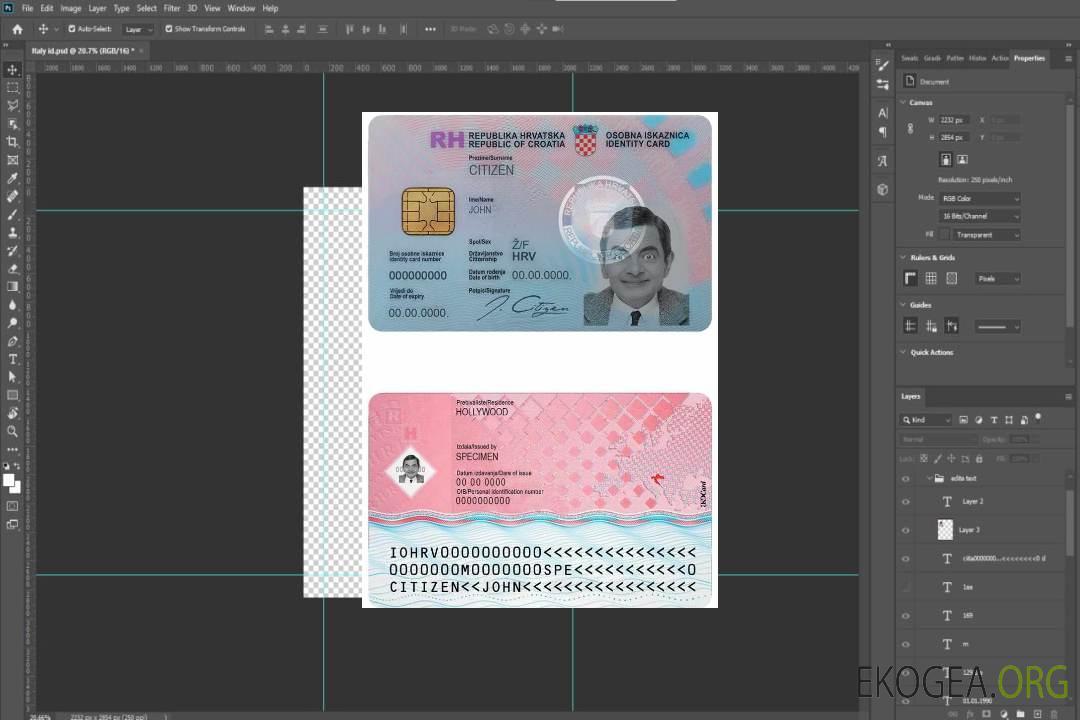Screen dimensions: 1080x720
Task: Open the guide line style dropdown
Action: (998, 327)
